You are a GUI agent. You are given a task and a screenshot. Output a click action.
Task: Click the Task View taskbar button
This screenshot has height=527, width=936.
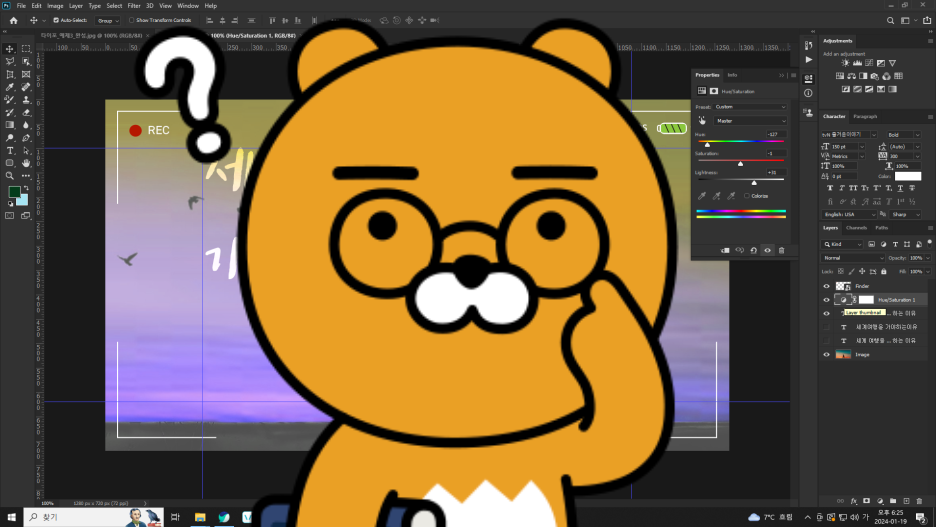point(176,517)
